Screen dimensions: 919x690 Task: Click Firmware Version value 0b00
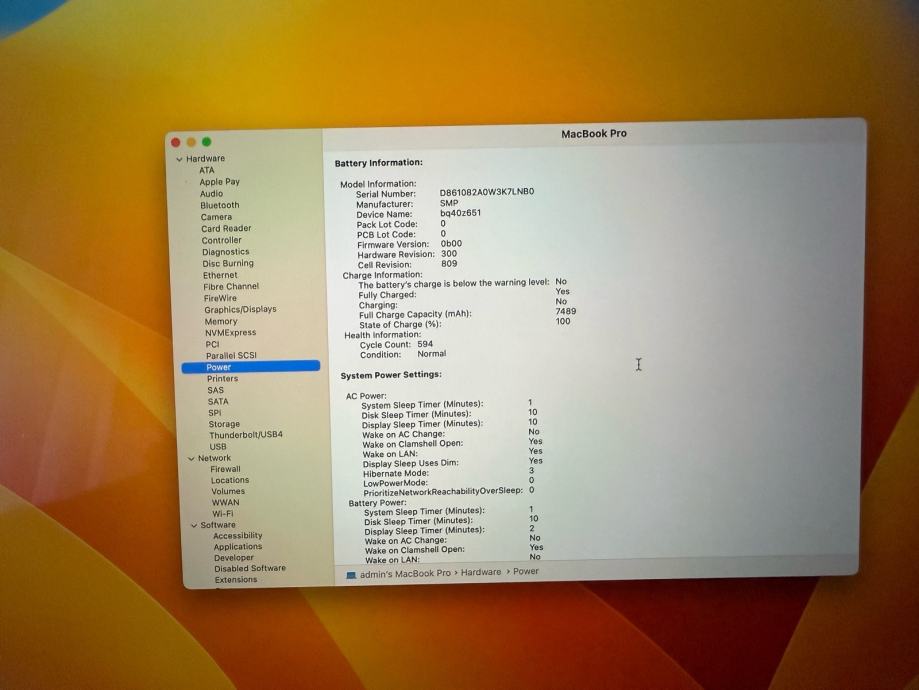tap(451, 243)
